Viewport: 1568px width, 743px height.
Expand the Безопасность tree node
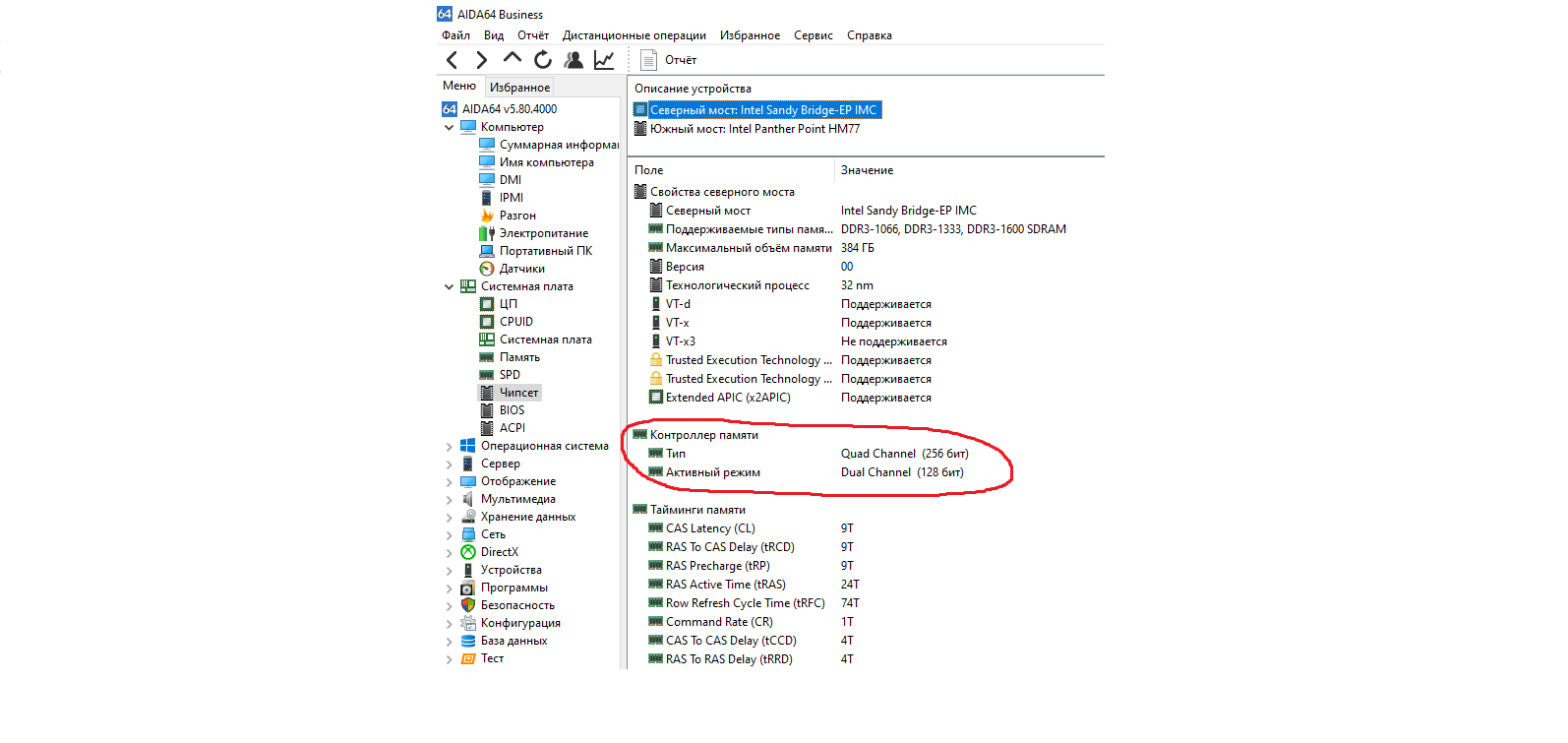pyautogui.click(x=450, y=605)
